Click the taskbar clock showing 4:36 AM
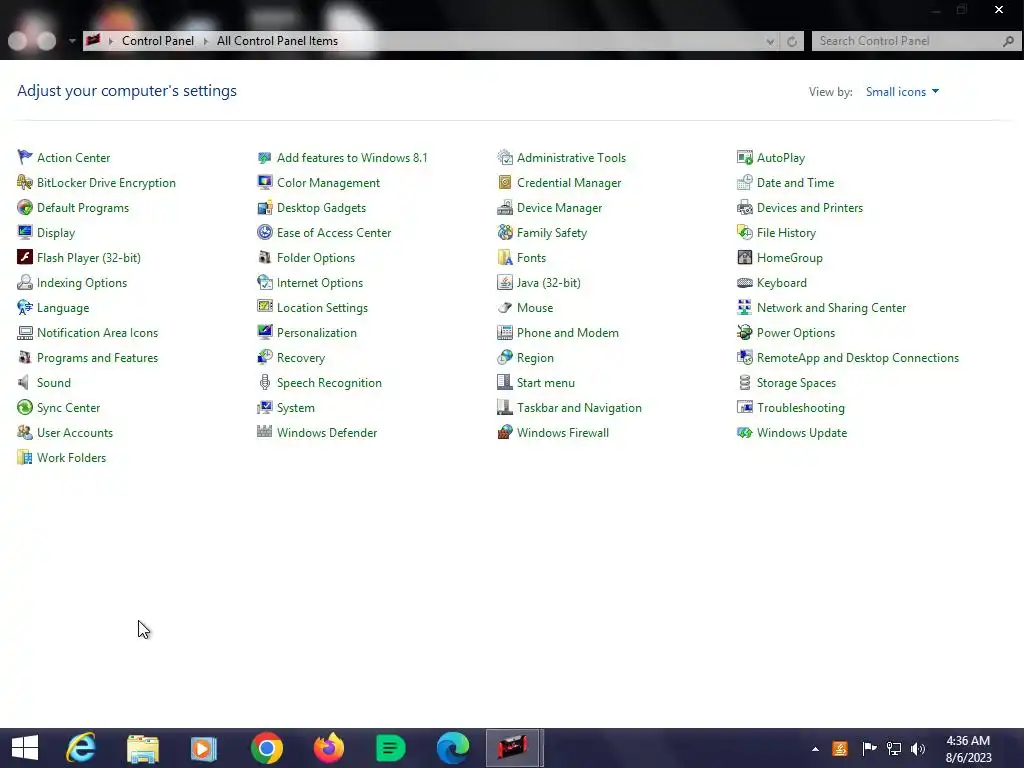Screen dimensions: 1024x768 point(968,748)
